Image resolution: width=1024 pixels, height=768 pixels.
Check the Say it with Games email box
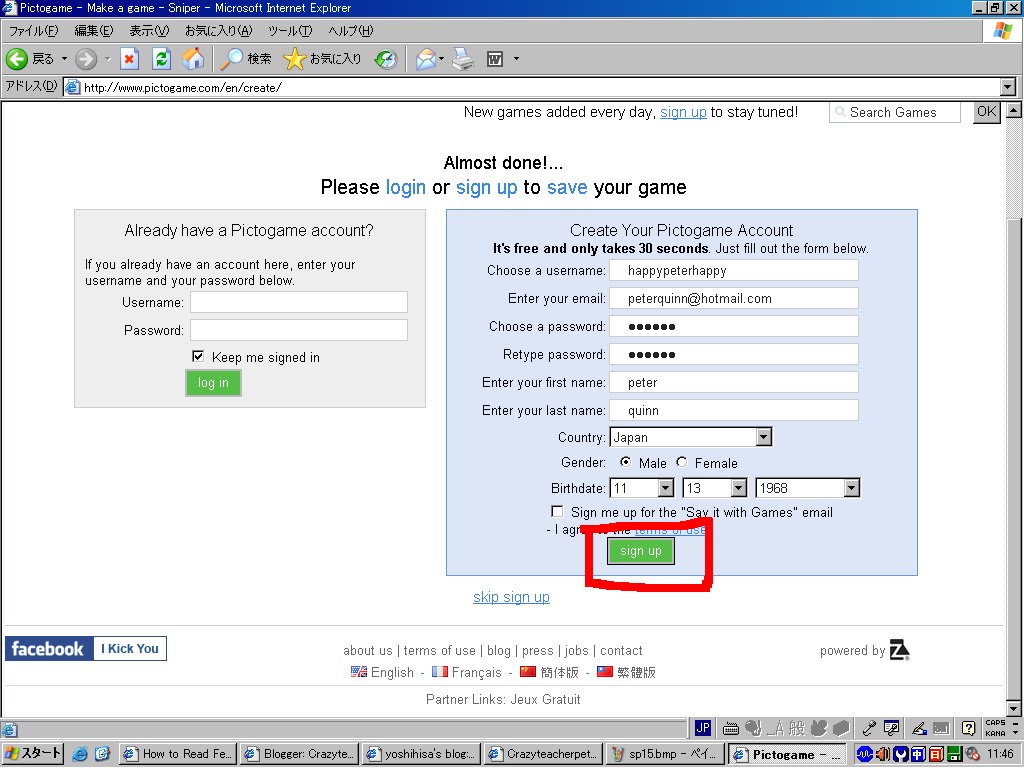[x=557, y=511]
